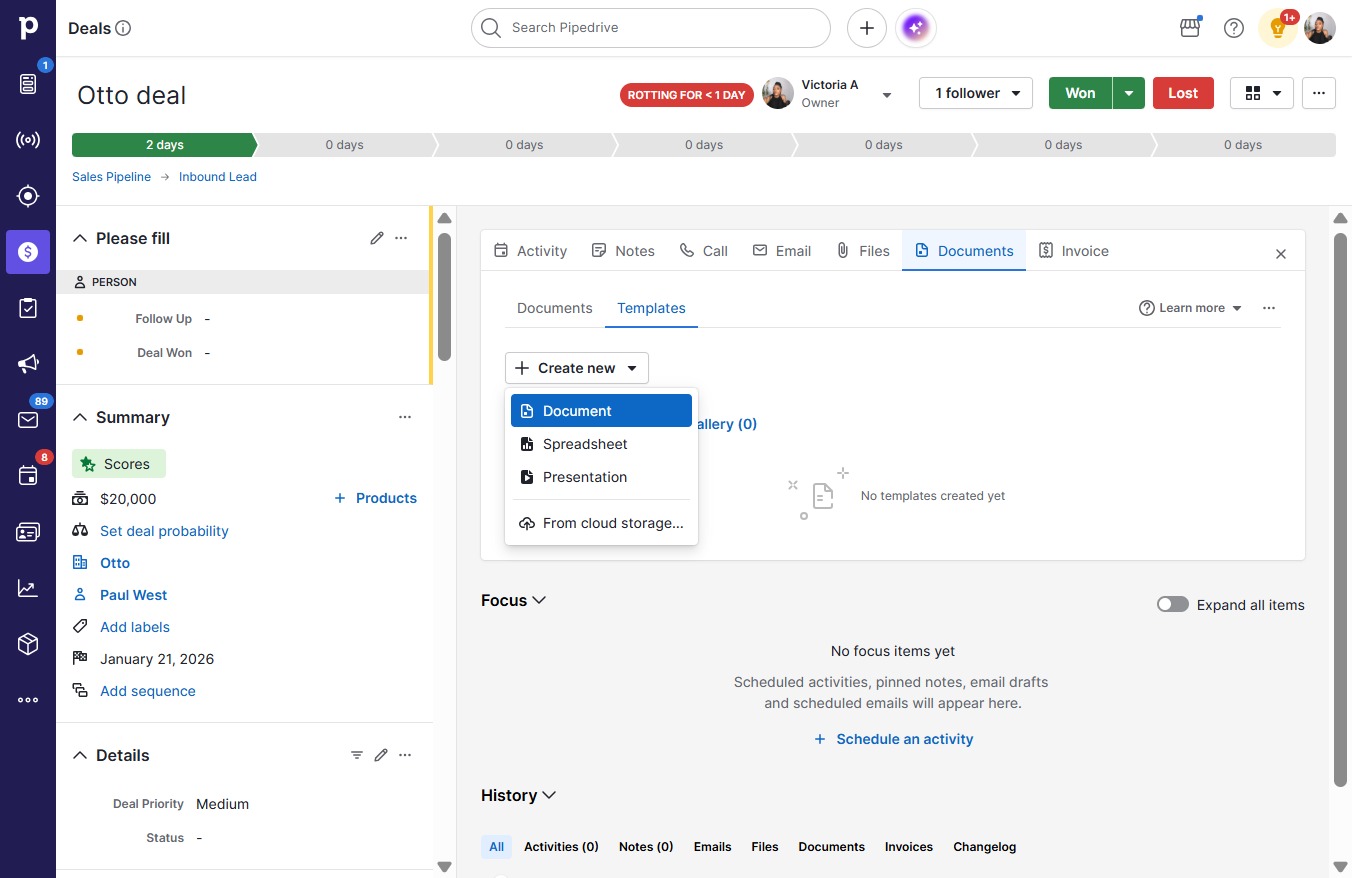Open Products box icon in sidebar
Screen dimensions: 1352x878
coord(28,644)
